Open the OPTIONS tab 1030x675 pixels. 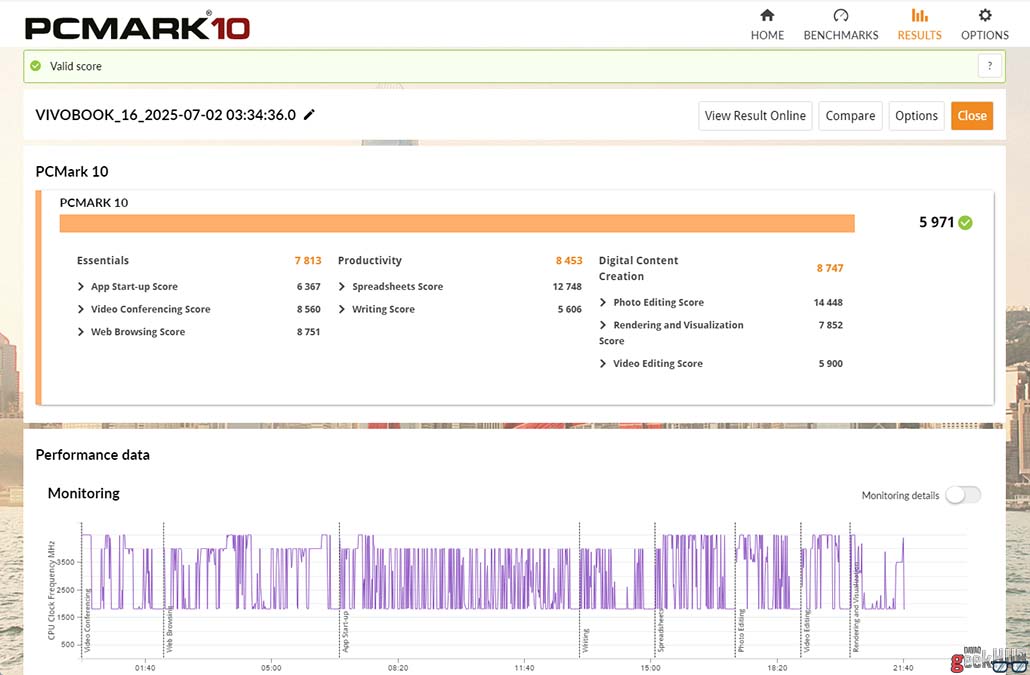pyautogui.click(x=984, y=25)
